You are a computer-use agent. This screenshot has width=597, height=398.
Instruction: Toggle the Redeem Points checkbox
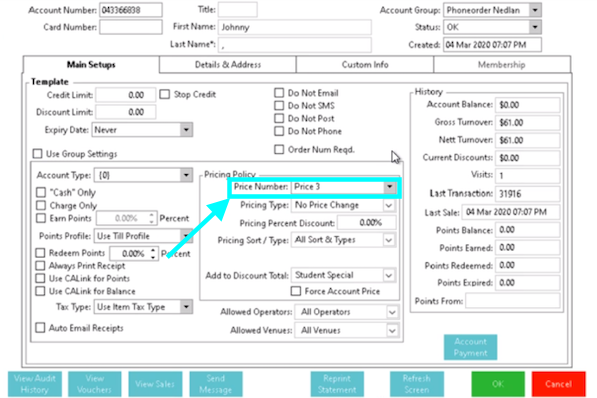click(40, 253)
